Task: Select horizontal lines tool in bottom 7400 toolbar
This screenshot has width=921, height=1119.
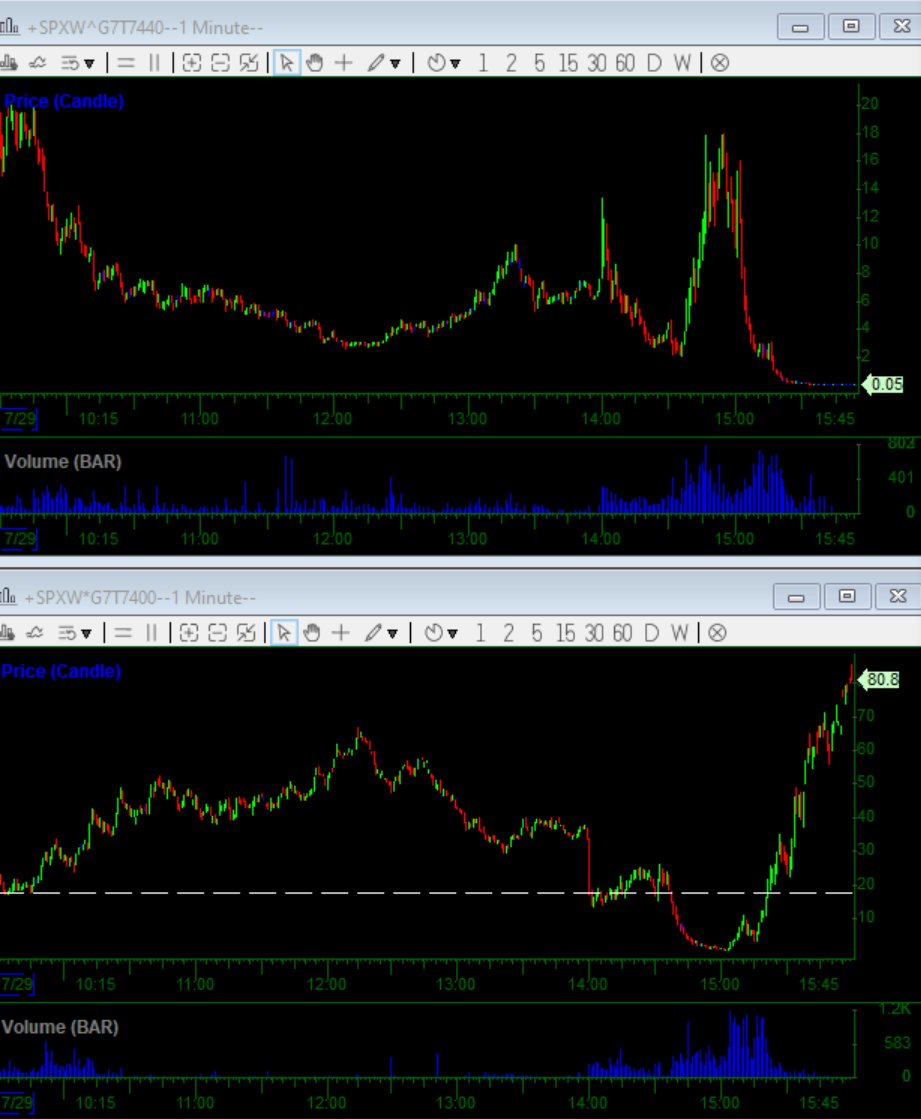Action: coord(123,632)
